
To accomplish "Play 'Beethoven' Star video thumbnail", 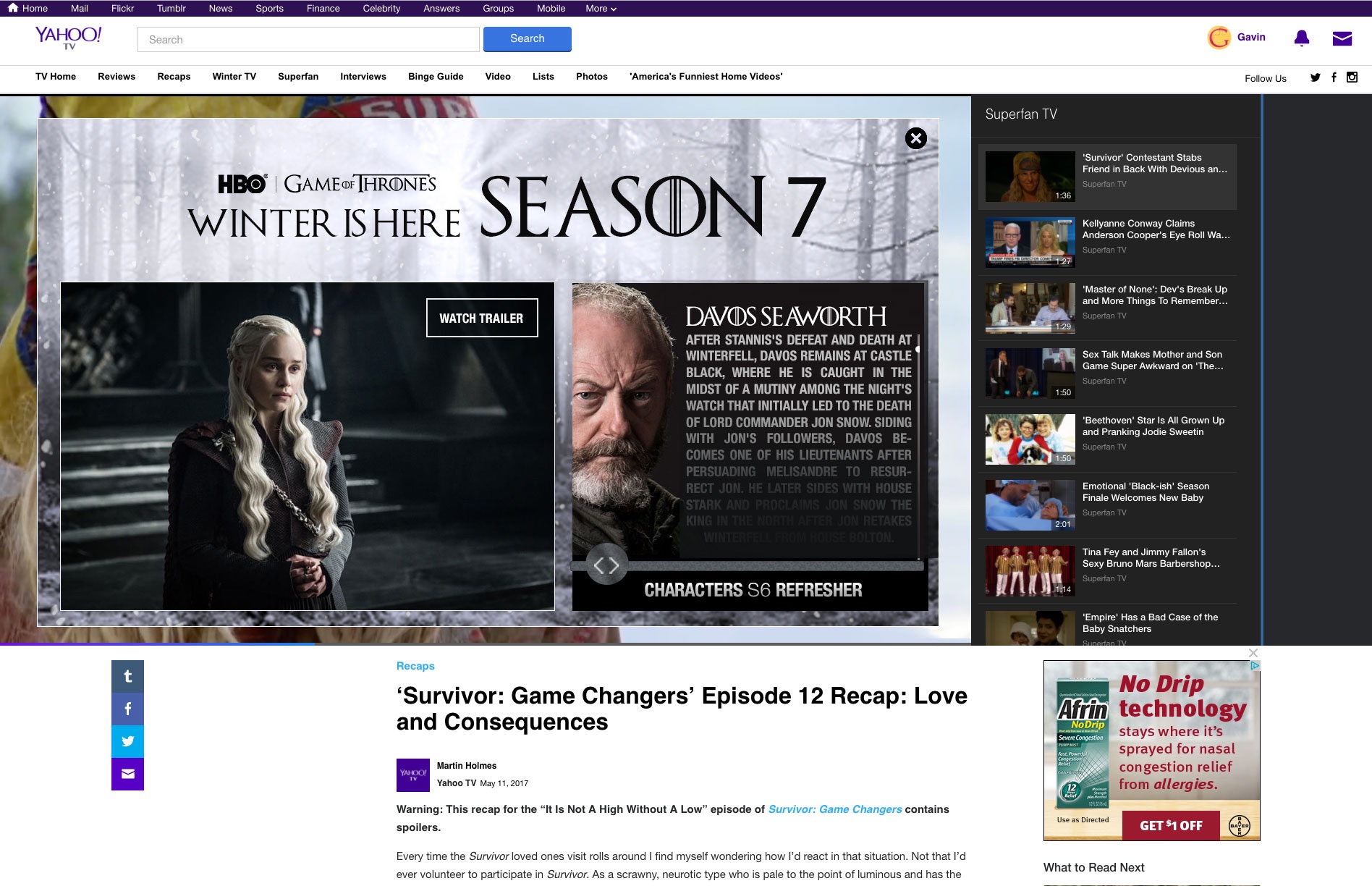I will tap(1030, 439).
